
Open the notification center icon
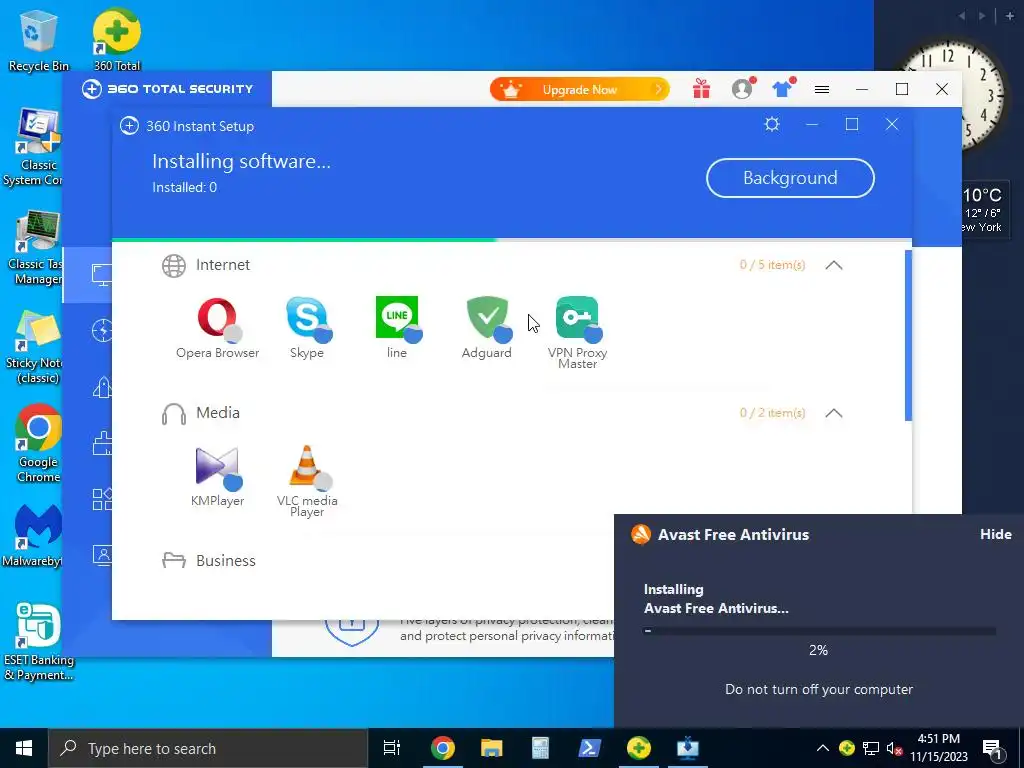coord(993,749)
